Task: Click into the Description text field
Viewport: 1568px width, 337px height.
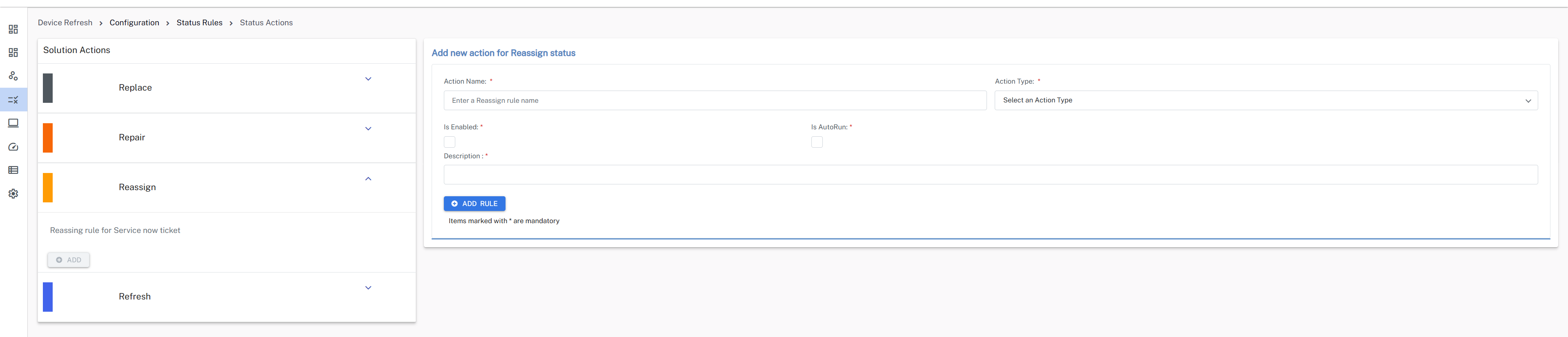Action: [990, 175]
